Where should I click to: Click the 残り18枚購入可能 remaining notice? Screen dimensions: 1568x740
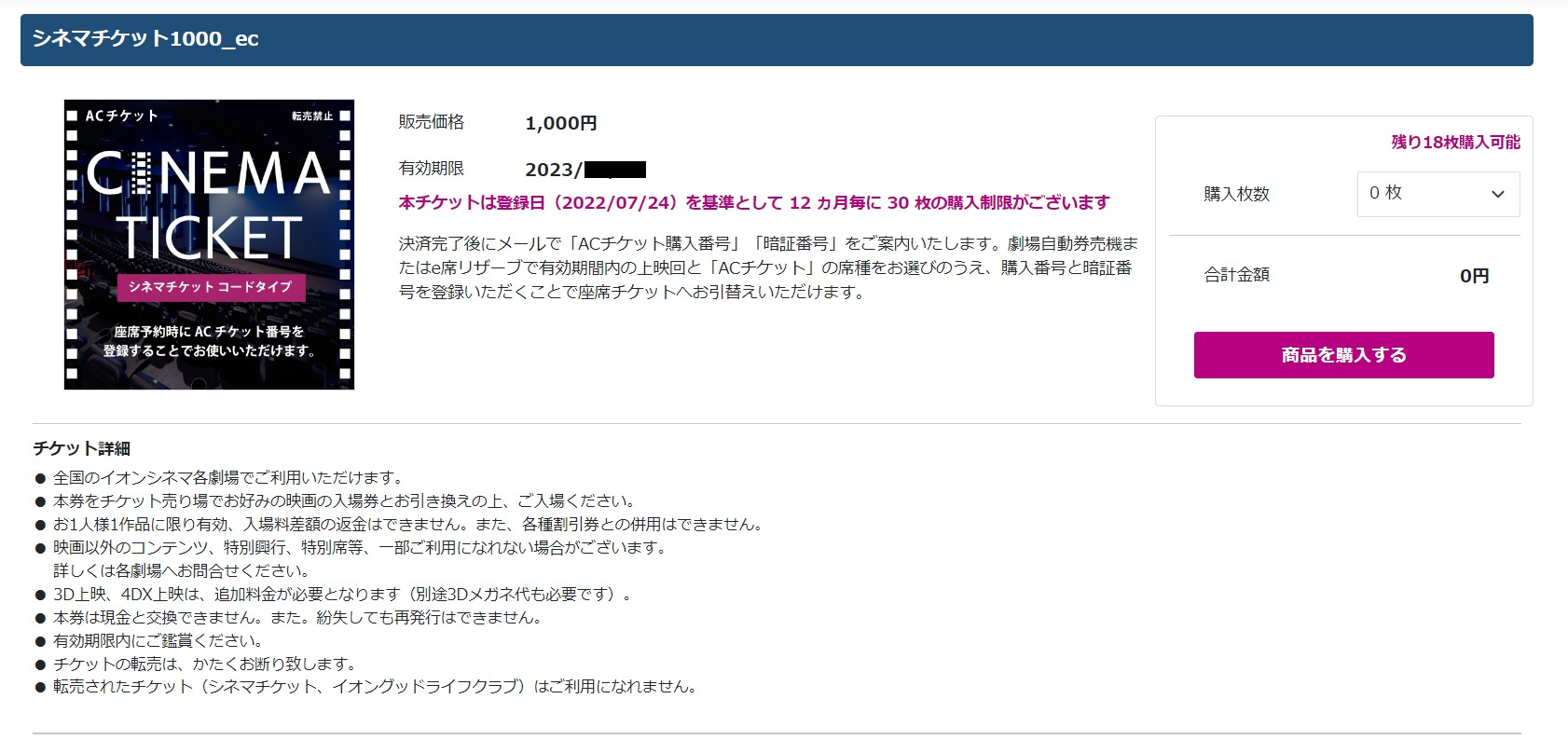[x=1456, y=142]
